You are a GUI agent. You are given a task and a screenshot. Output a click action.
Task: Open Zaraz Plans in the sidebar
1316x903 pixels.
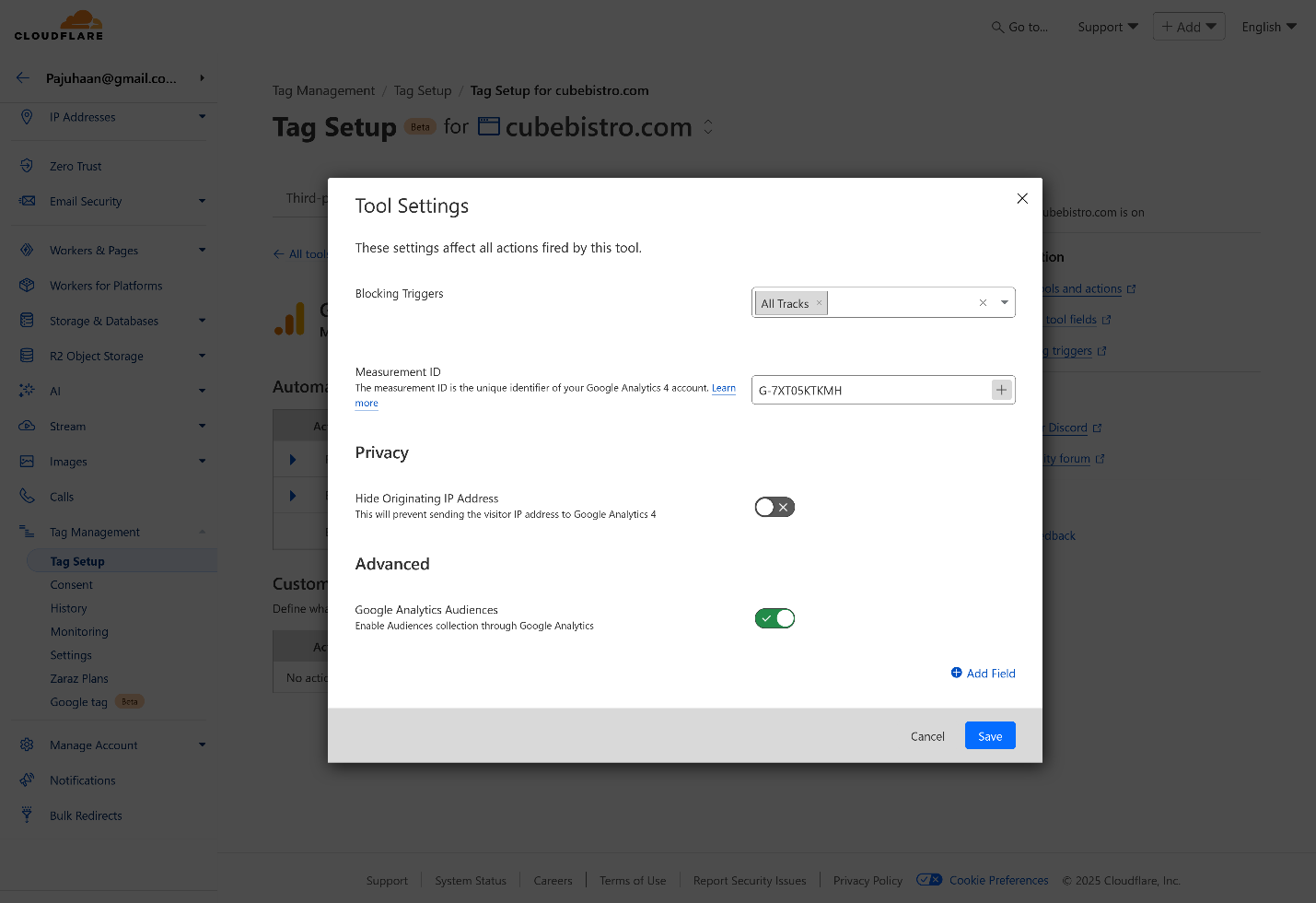click(x=79, y=679)
